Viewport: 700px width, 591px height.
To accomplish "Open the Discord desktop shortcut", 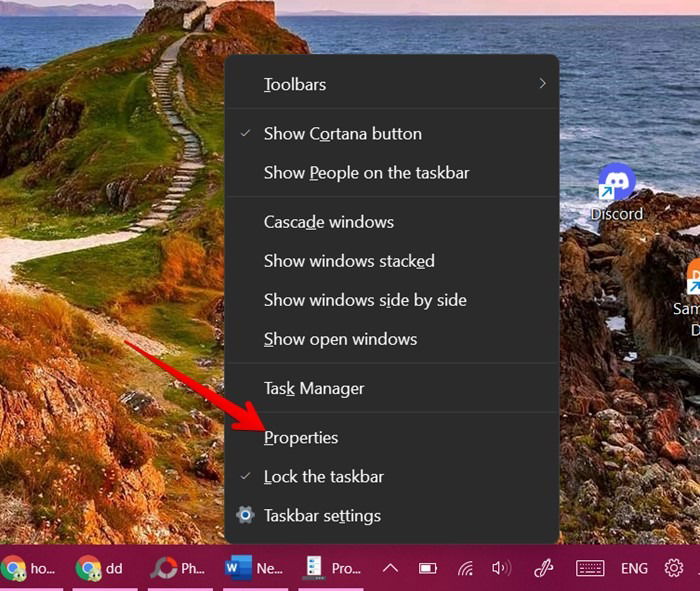I will pos(617,193).
